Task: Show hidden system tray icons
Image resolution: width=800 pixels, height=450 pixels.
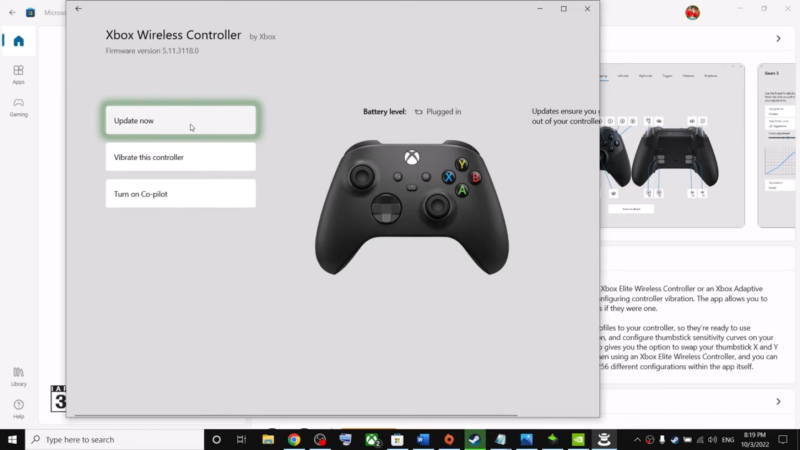Action: click(x=637, y=439)
